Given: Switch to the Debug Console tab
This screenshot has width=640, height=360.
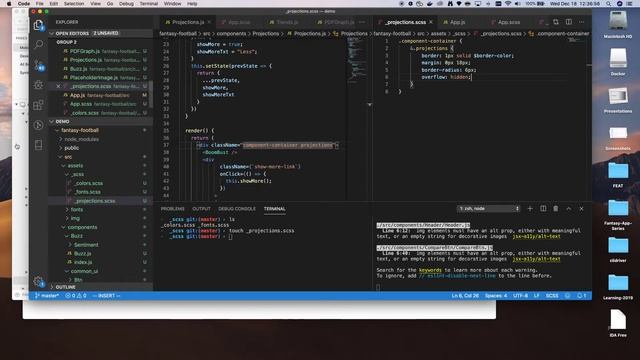Looking at the screenshot, I should 237,209.
